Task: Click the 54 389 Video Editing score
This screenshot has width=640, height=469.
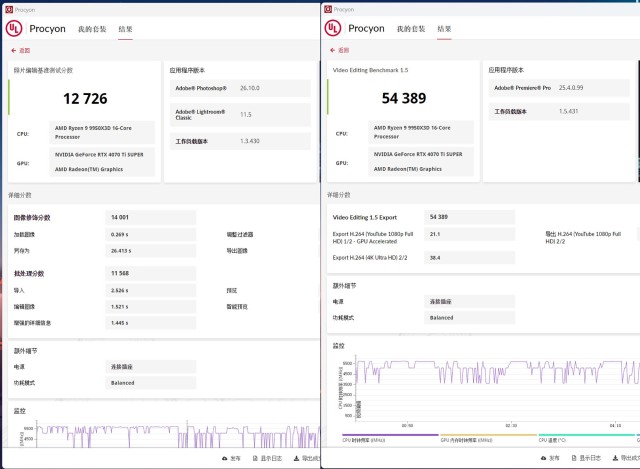Action: (x=403, y=98)
